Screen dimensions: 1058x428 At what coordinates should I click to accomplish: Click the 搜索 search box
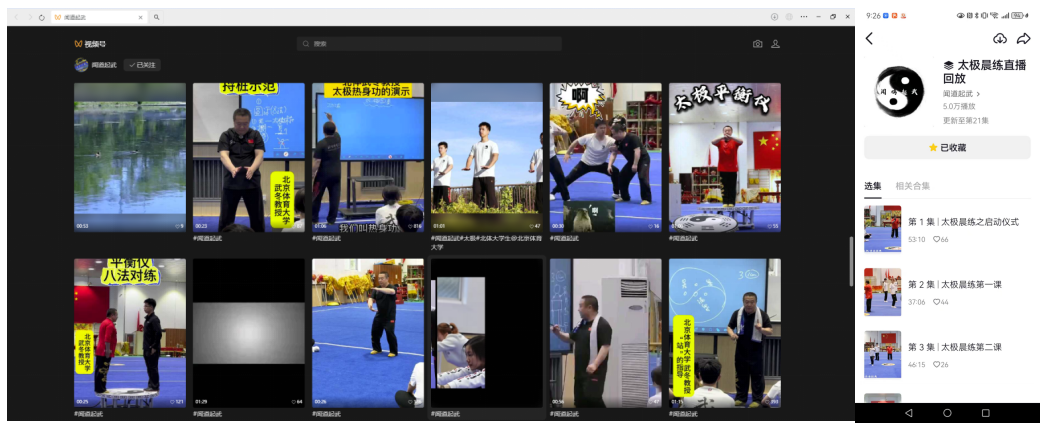[x=429, y=44]
